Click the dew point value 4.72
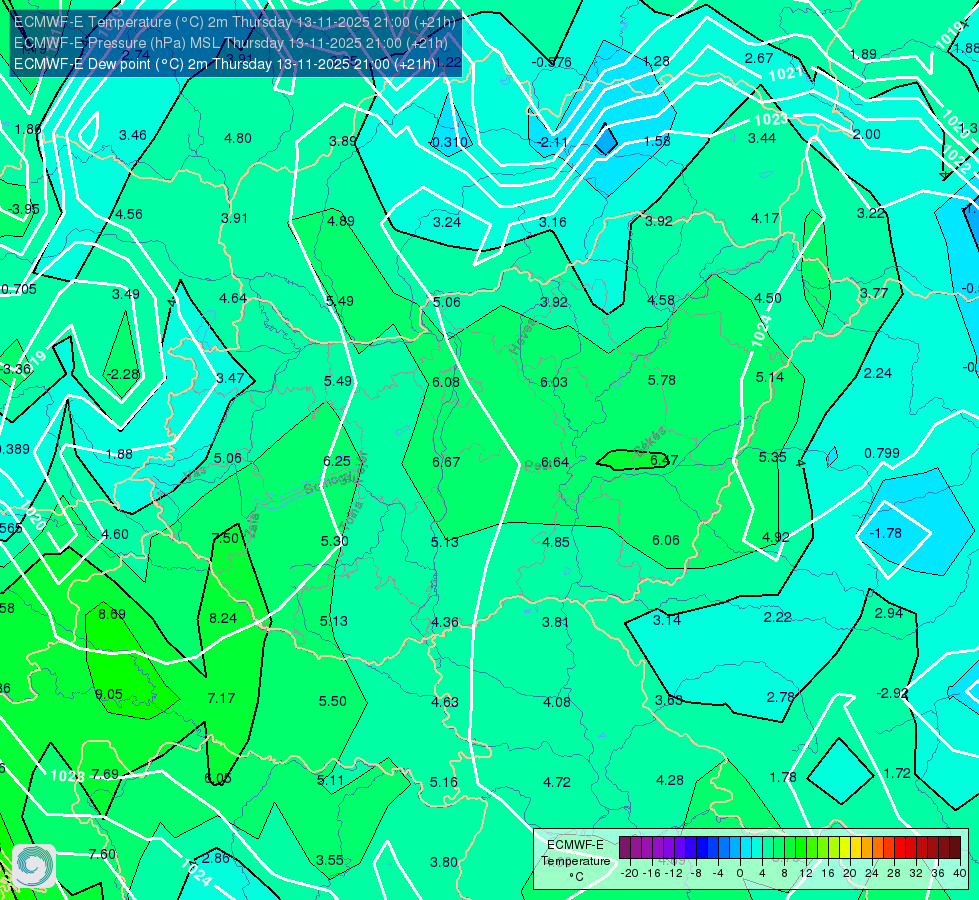 tap(557, 783)
